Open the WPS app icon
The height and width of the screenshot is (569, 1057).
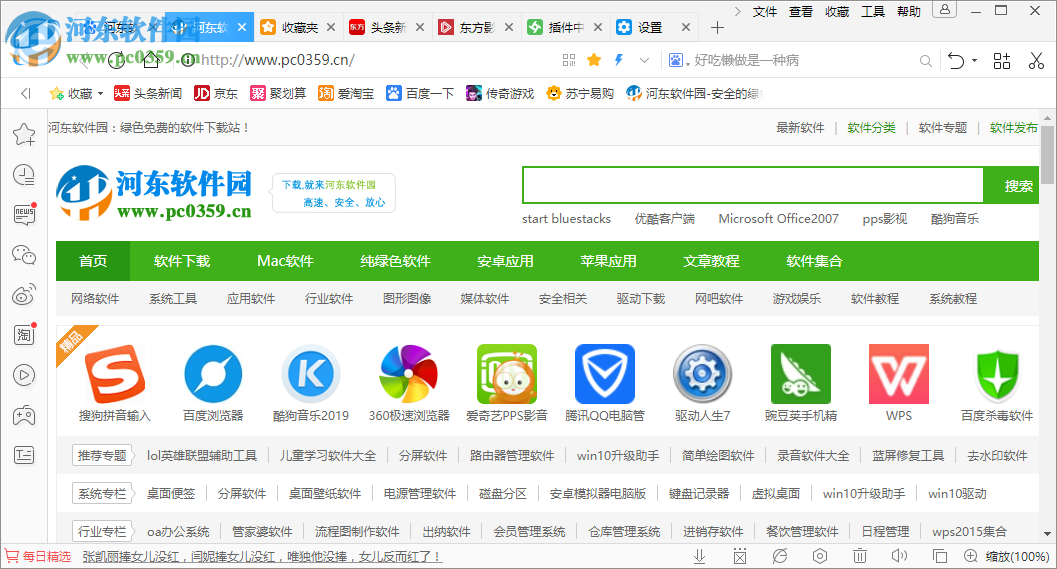(x=899, y=374)
